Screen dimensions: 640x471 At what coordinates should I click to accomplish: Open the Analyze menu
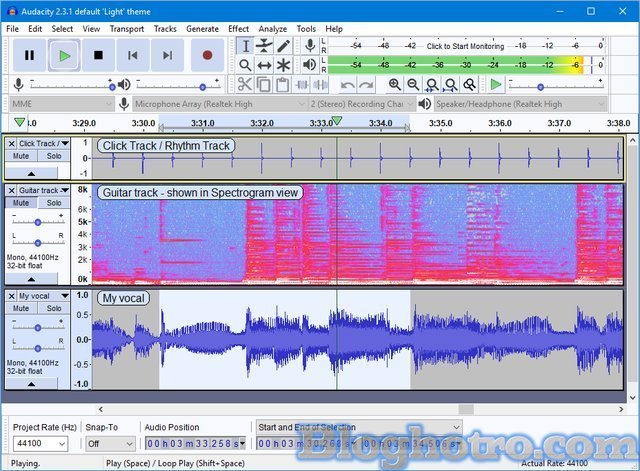point(273,29)
